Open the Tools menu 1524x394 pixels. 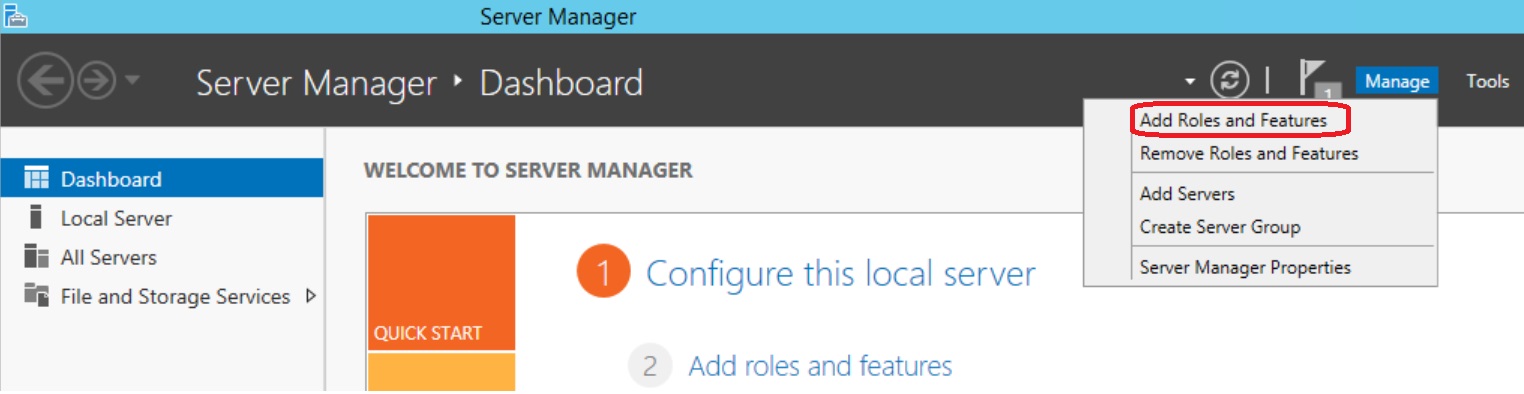click(x=1487, y=81)
